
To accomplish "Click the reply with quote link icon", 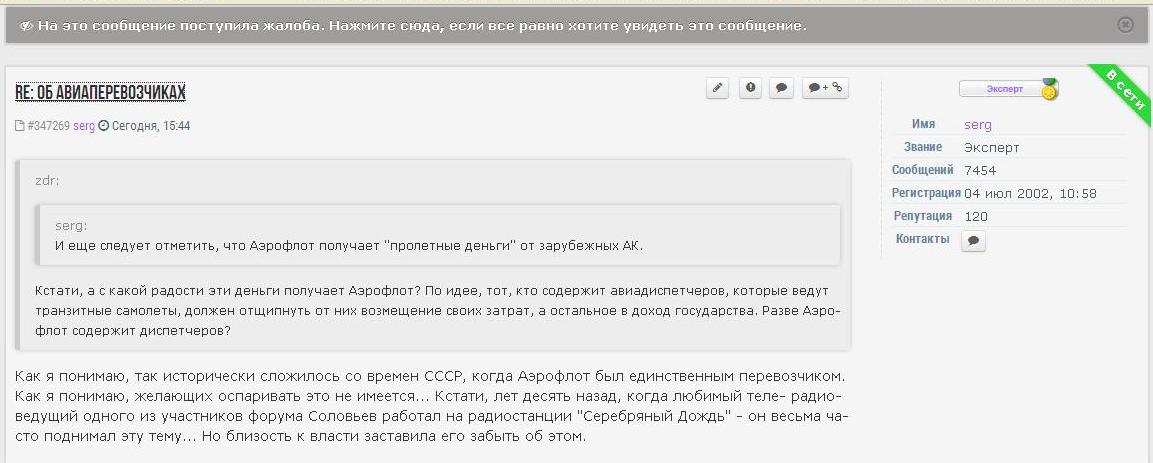I will click(826, 88).
